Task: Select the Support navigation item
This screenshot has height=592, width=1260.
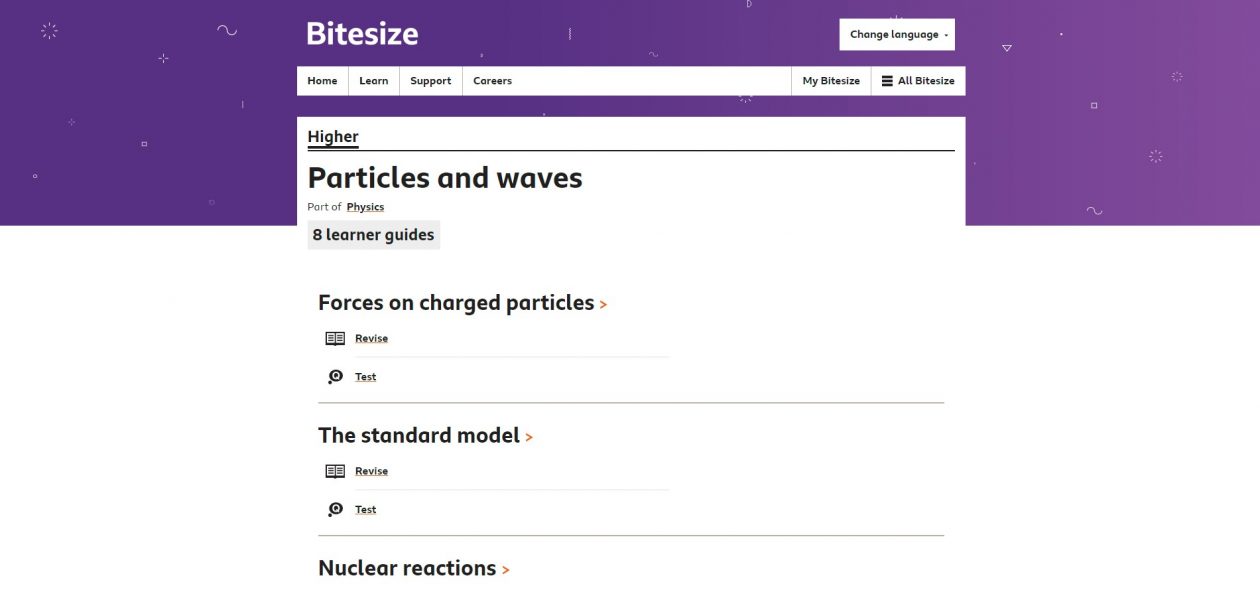Action: tap(430, 81)
